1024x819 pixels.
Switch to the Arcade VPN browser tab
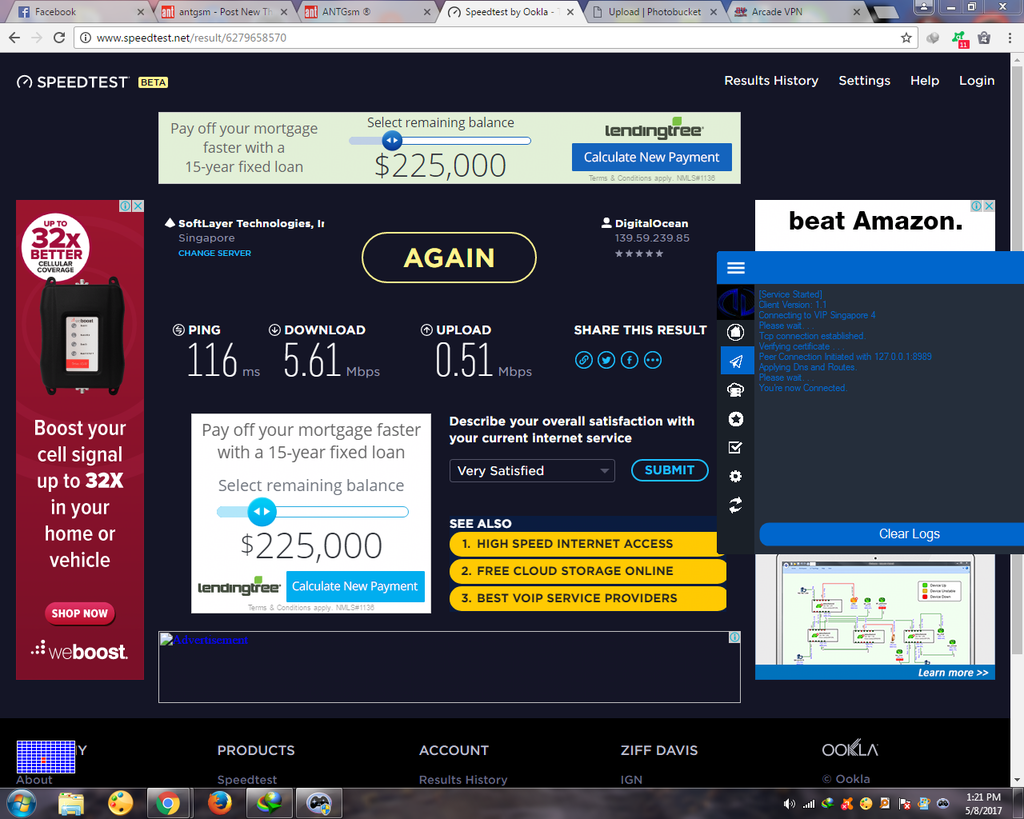point(788,12)
